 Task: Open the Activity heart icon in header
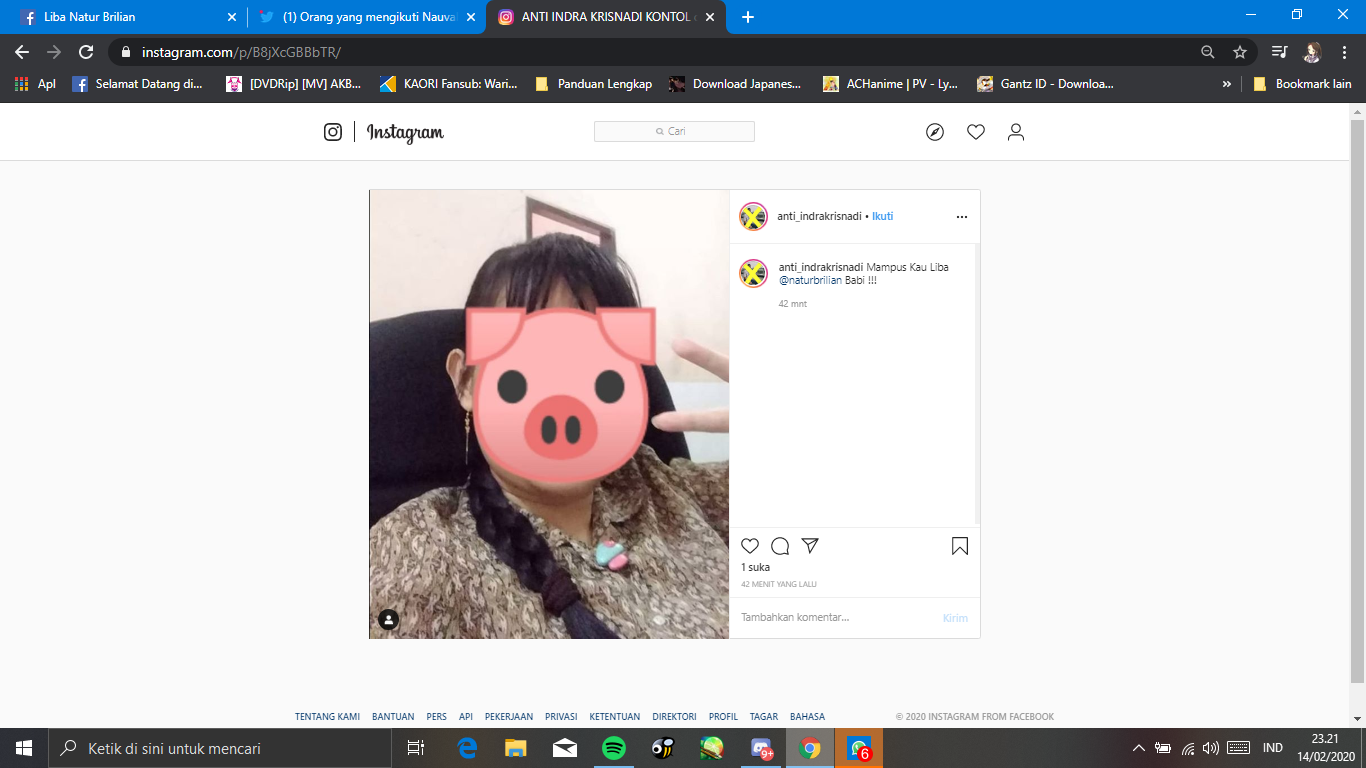976,132
